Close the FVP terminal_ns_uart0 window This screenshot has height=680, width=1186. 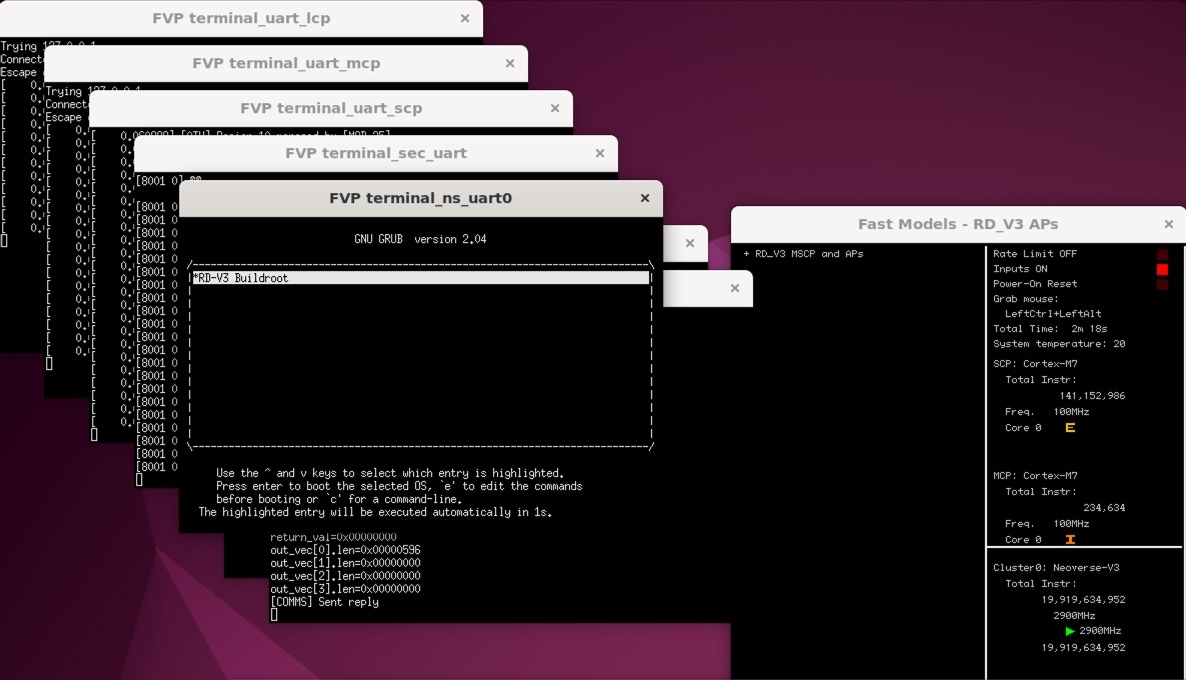coord(645,198)
